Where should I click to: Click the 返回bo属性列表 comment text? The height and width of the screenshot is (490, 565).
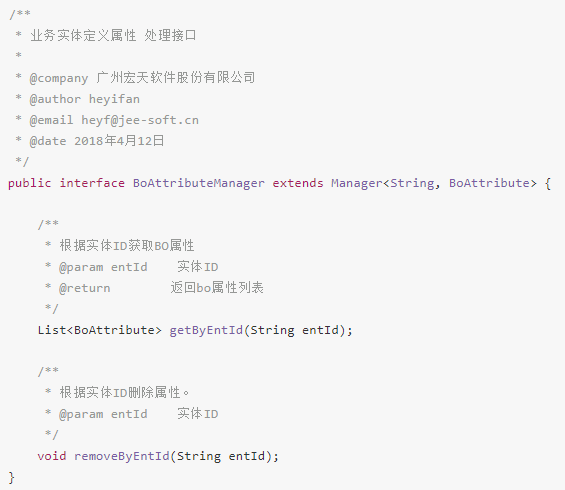[217, 288]
